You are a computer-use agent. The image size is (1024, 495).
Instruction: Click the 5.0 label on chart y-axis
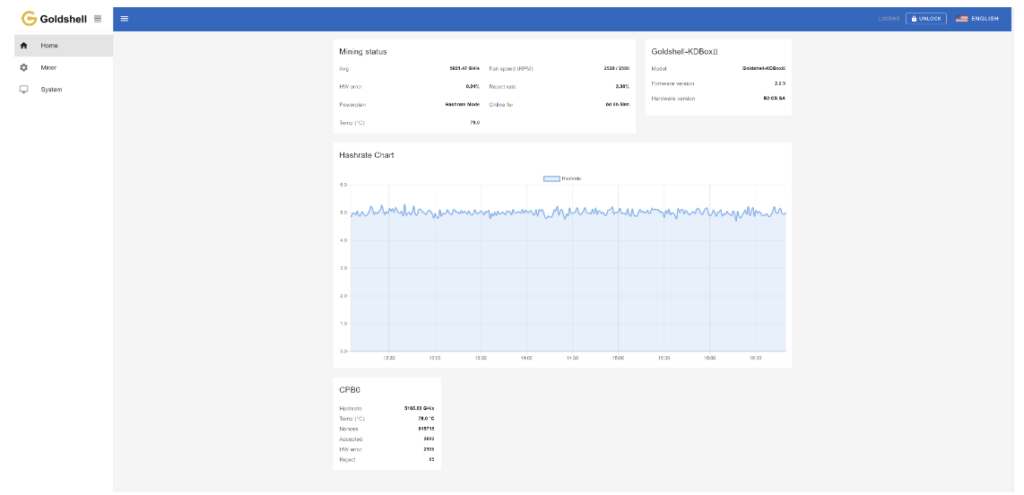pos(343,213)
